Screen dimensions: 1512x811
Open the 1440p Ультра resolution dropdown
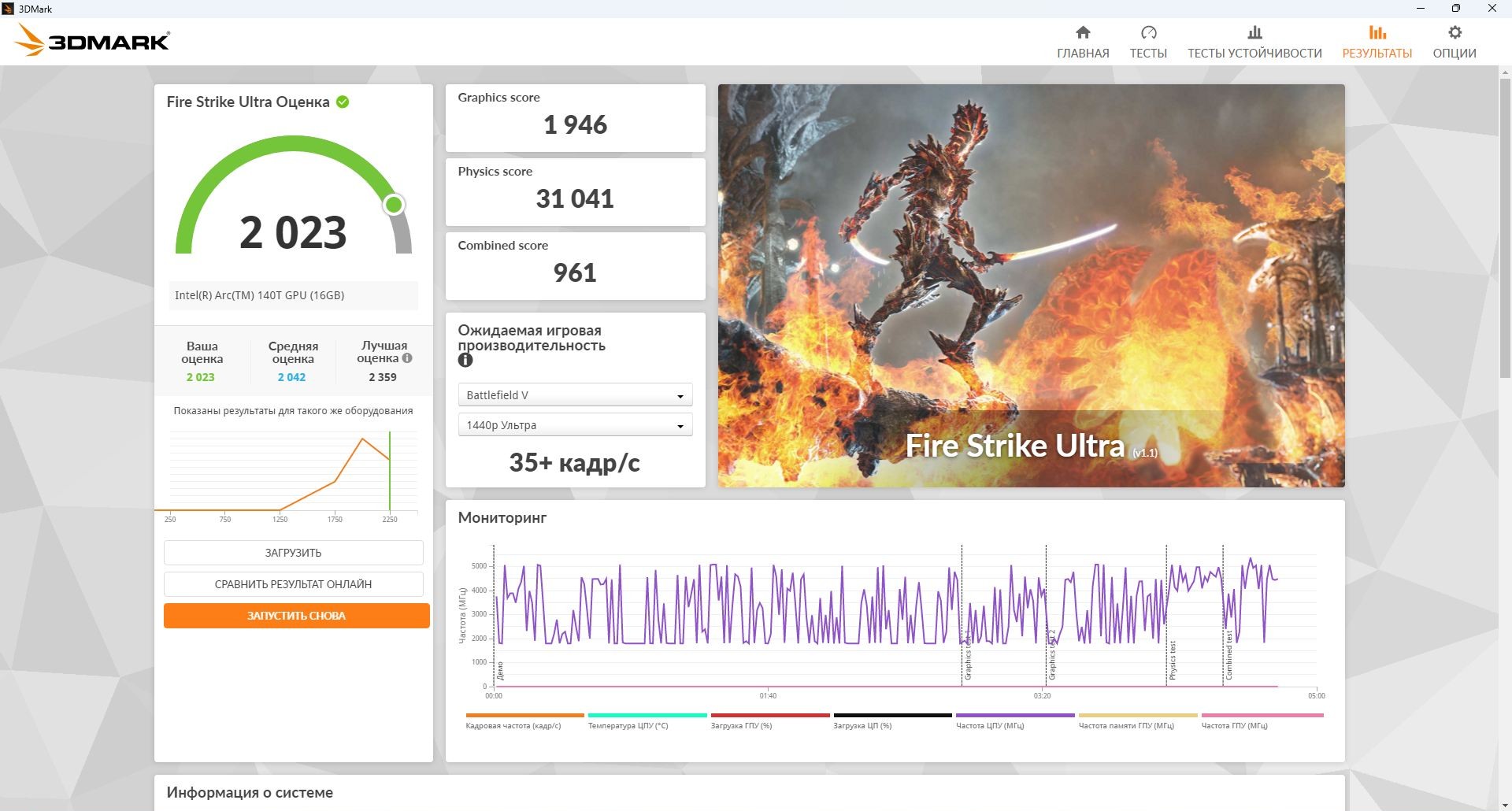coord(575,425)
